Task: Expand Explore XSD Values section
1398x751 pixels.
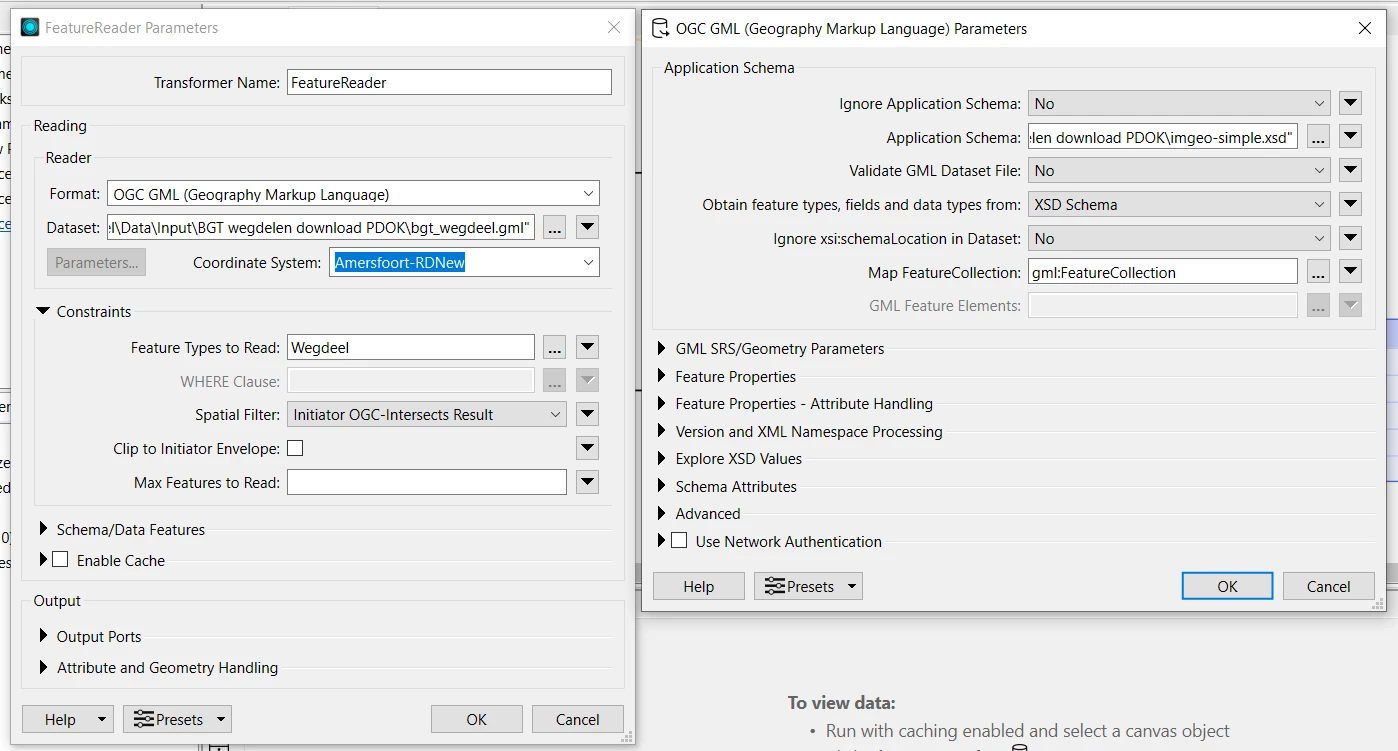Action: (662, 459)
